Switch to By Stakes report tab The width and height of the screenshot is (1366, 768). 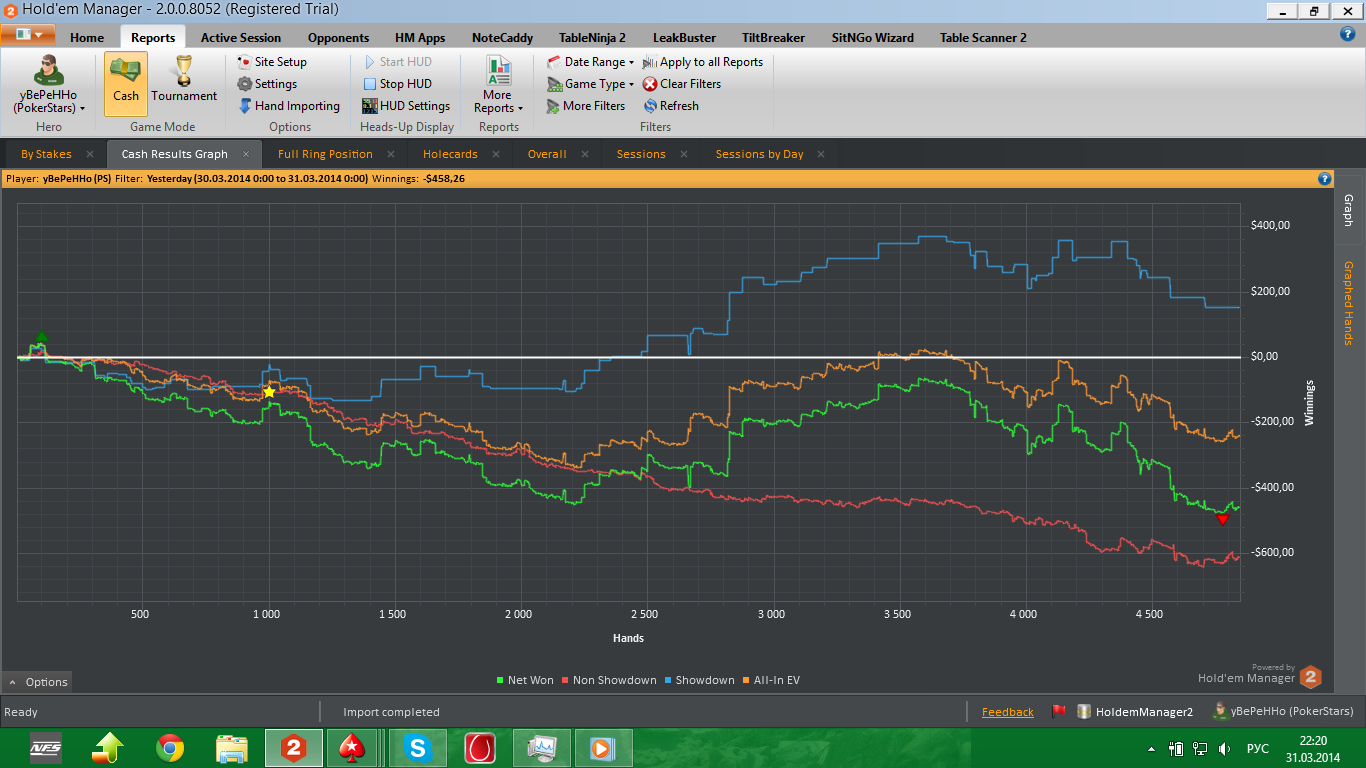(46, 154)
